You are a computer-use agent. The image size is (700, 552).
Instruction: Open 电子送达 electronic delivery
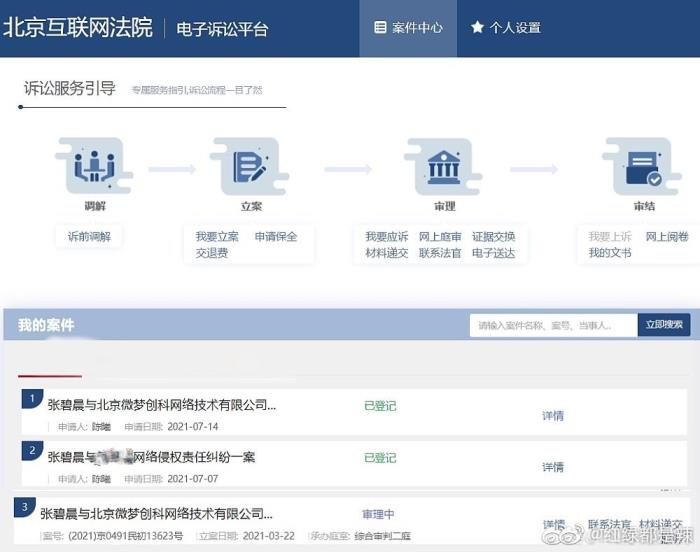494,253
